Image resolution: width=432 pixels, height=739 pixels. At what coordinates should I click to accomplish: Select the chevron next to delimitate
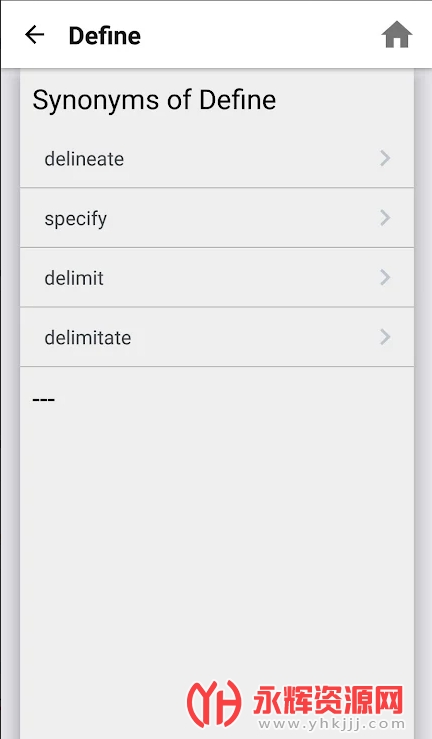coord(385,337)
